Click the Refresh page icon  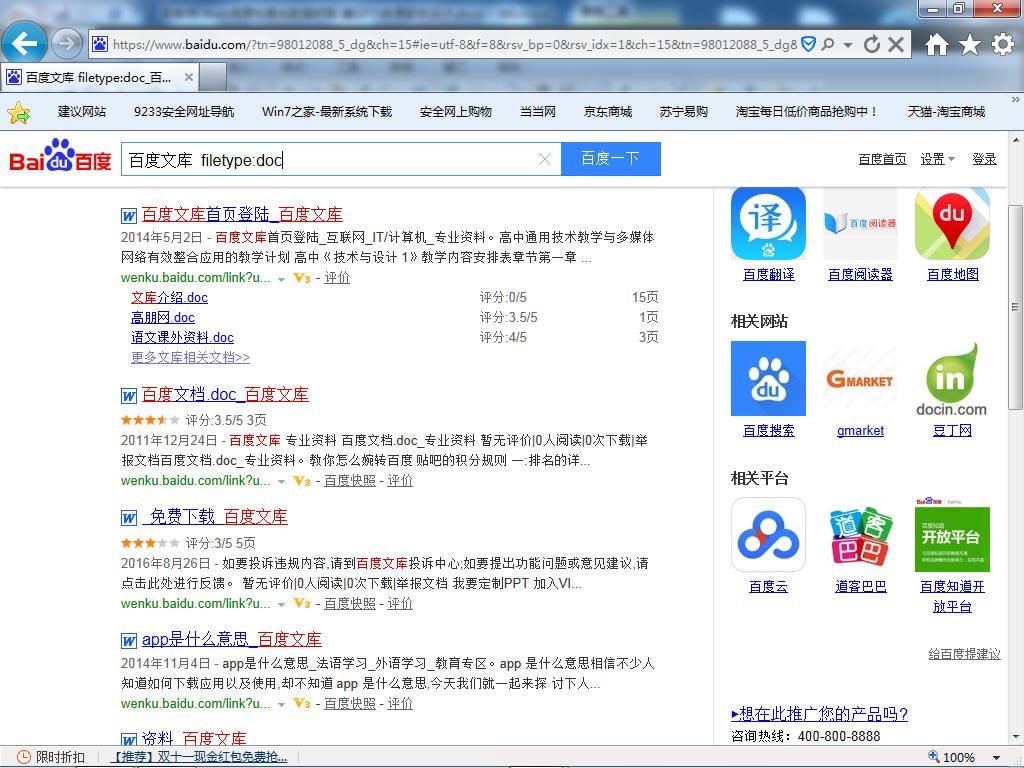[x=872, y=44]
